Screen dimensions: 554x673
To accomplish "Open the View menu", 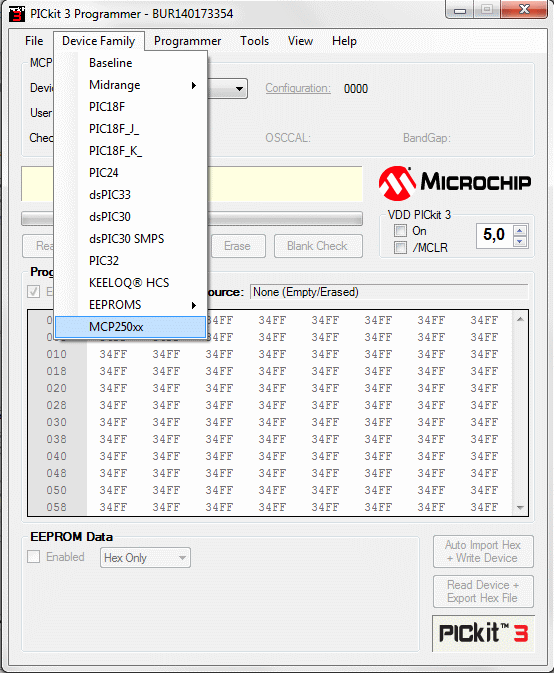I will [x=300, y=41].
